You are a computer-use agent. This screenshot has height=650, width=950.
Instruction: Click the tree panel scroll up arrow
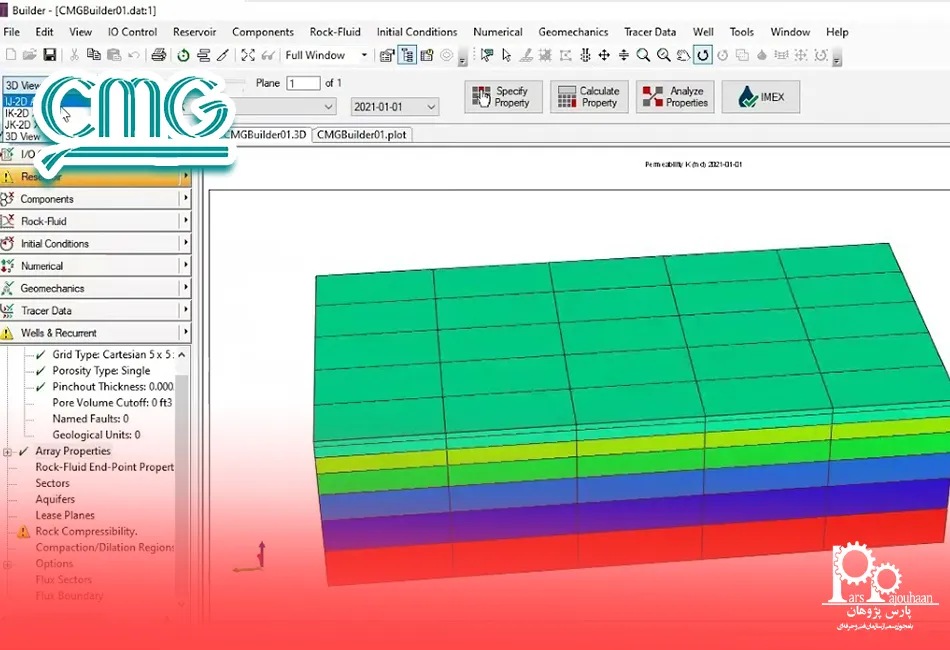pos(181,355)
